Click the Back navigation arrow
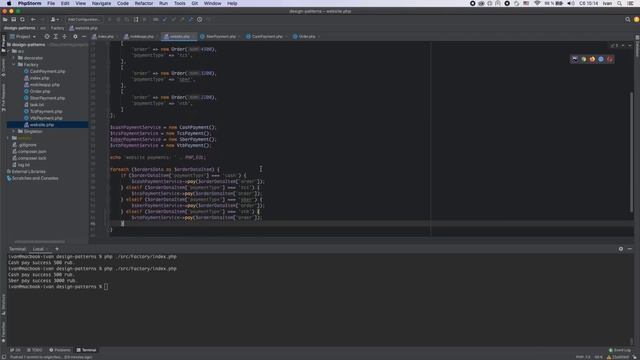This screenshot has width=640, height=360. pos(33,19)
